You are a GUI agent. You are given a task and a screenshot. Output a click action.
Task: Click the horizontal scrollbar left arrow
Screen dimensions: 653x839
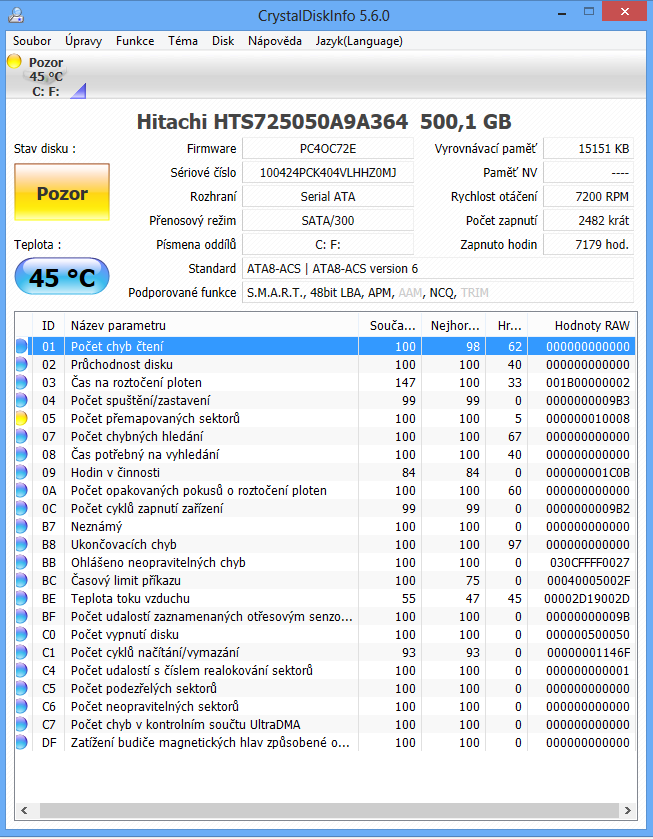click(x=25, y=811)
